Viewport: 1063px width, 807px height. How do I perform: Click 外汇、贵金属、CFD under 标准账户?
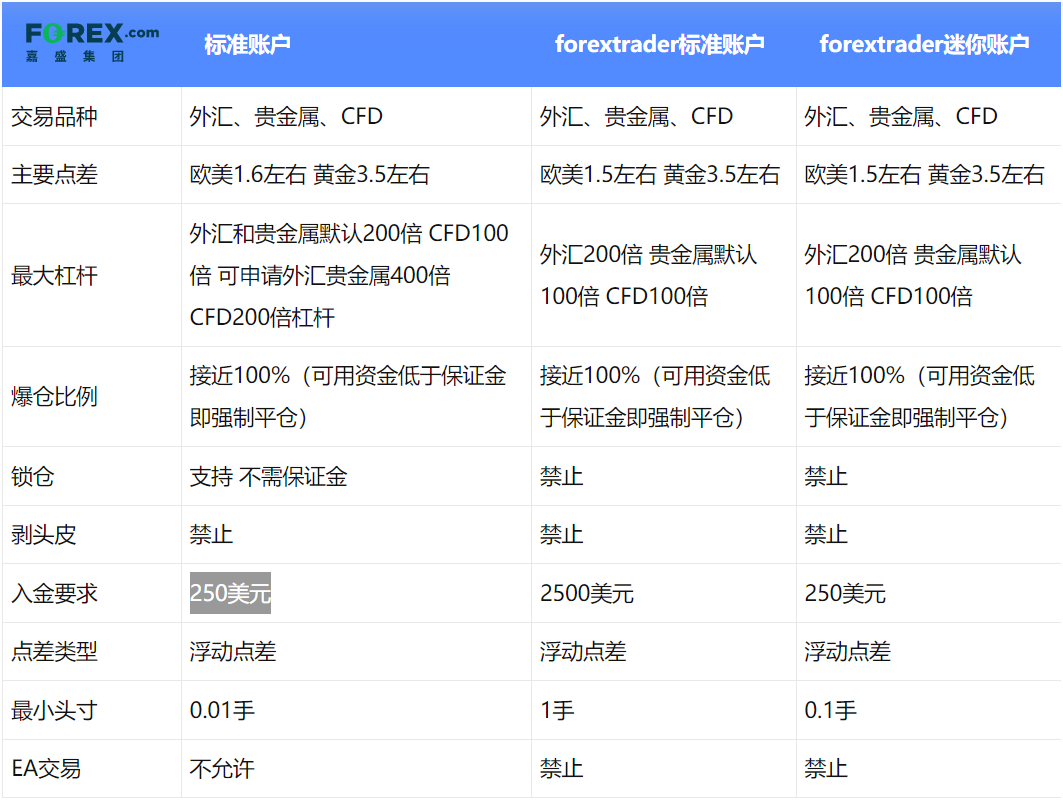coord(286,117)
